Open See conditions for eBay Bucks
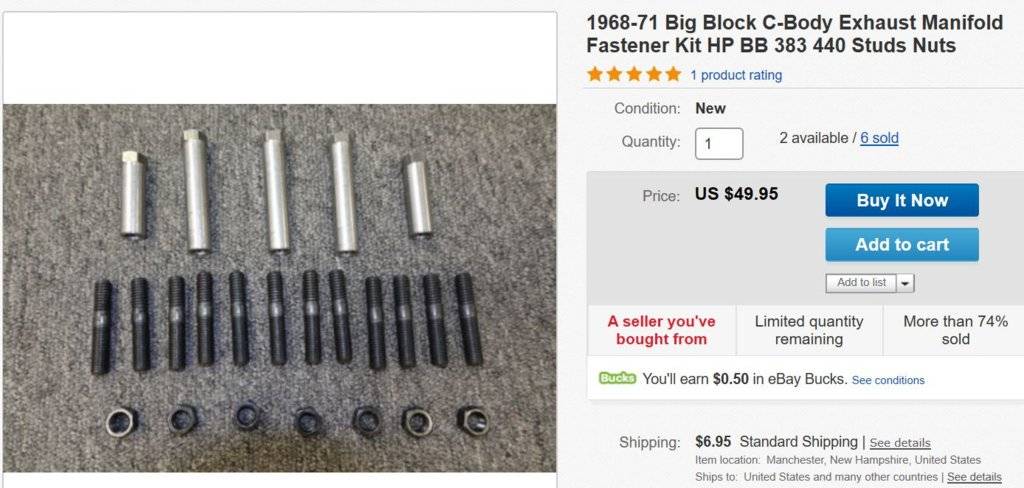Viewport: 1024px width, 488px height. click(x=888, y=380)
